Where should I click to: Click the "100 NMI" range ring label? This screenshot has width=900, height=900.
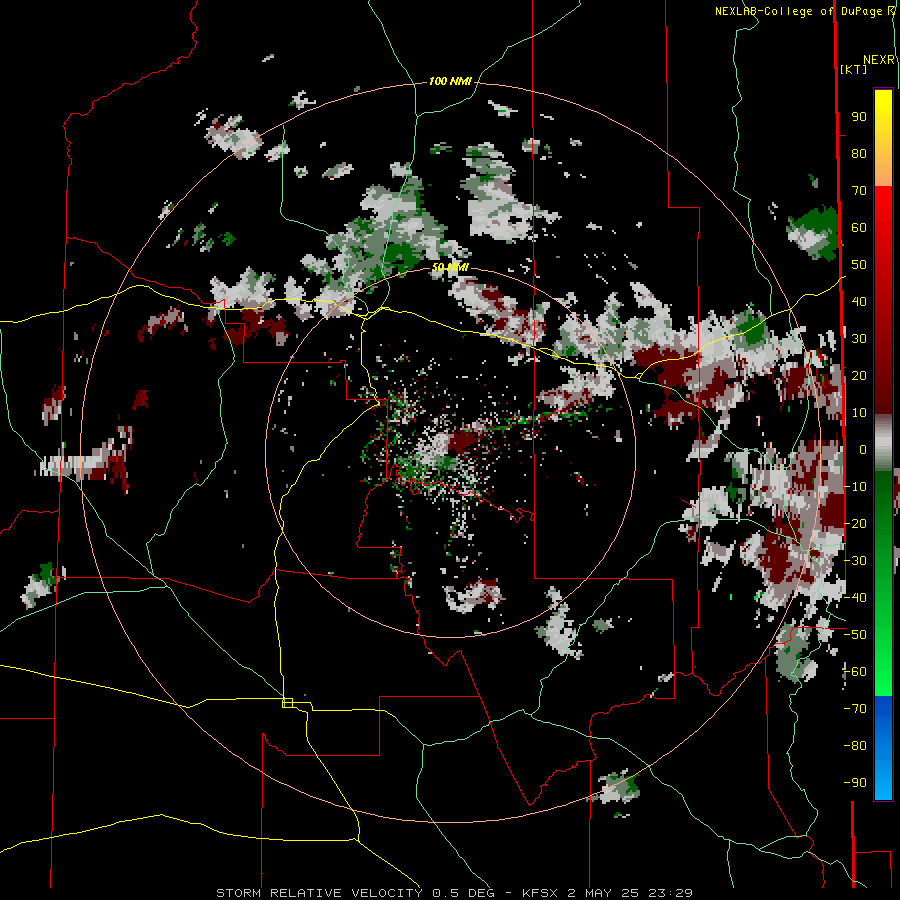[x=450, y=81]
